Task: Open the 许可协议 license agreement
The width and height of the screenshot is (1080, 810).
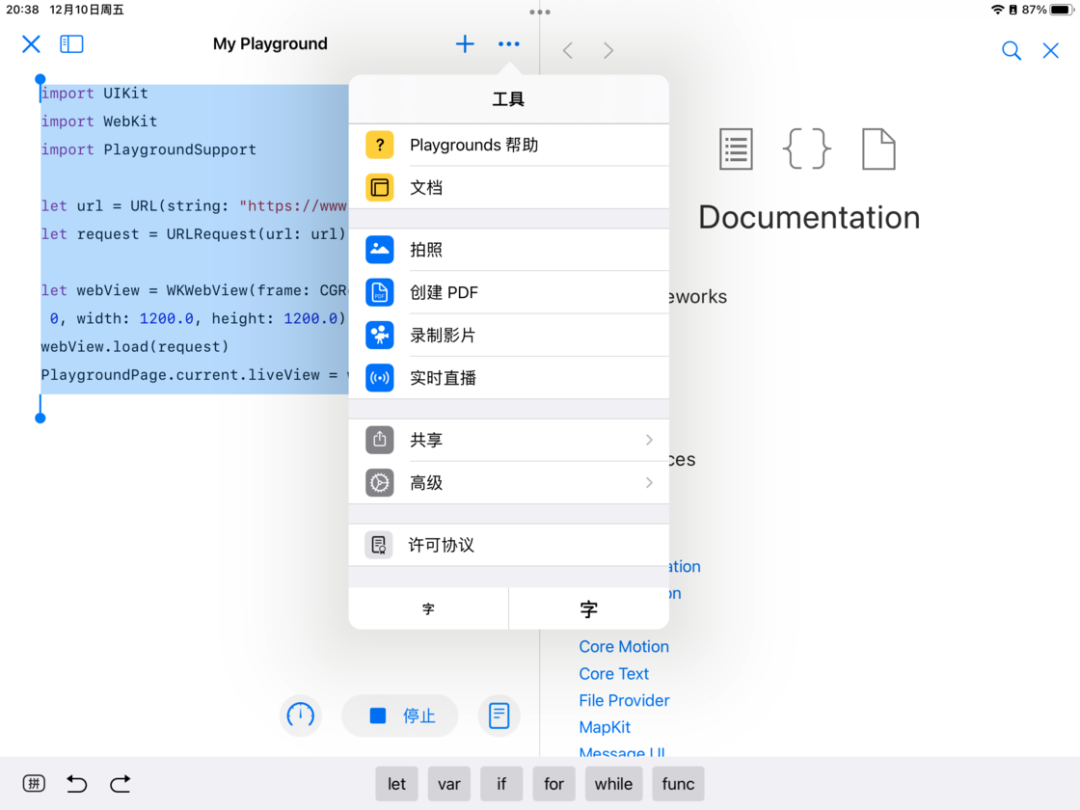Action: pos(508,546)
